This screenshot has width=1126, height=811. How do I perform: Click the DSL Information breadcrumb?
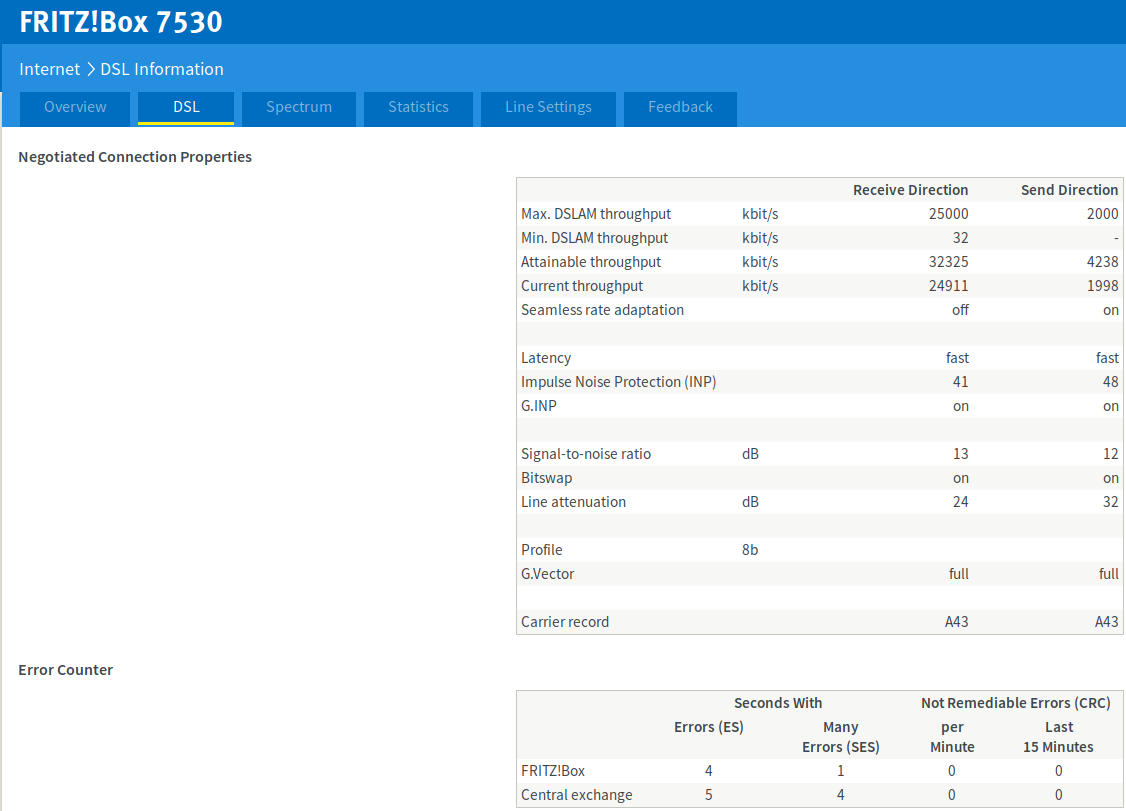[162, 69]
